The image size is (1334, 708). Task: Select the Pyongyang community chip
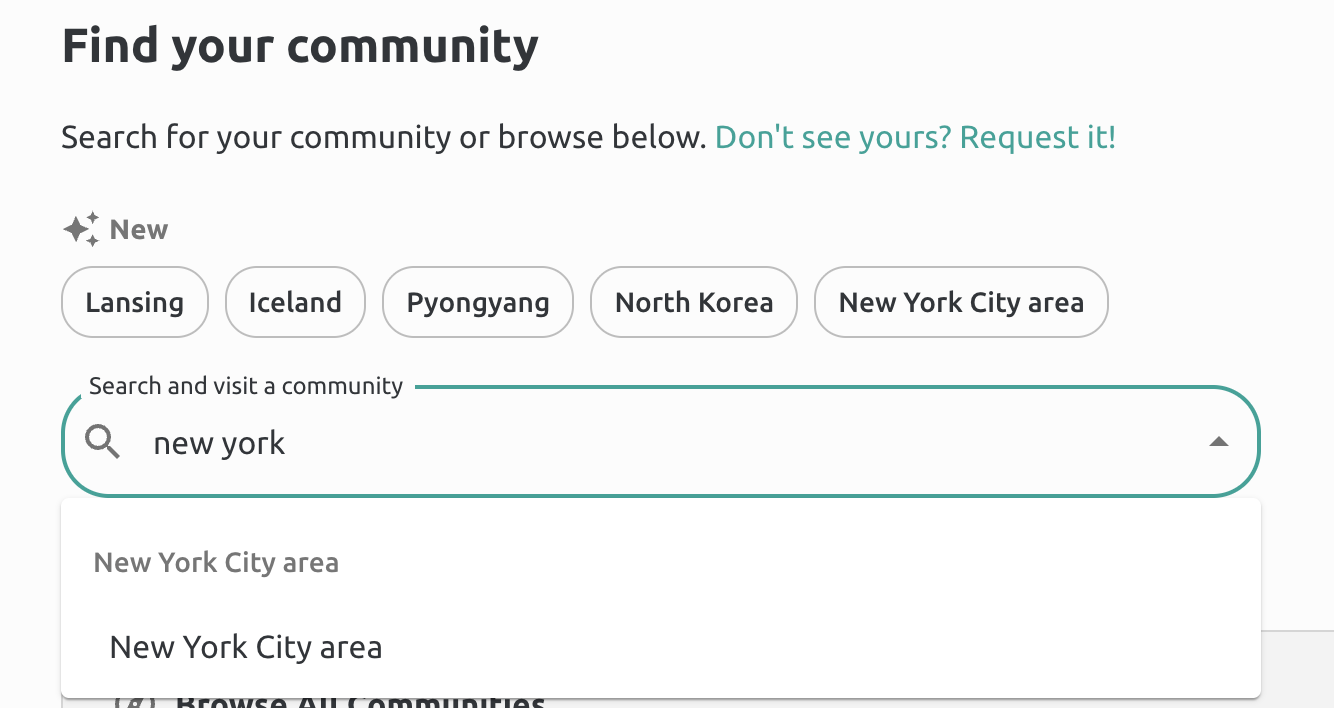tap(477, 302)
